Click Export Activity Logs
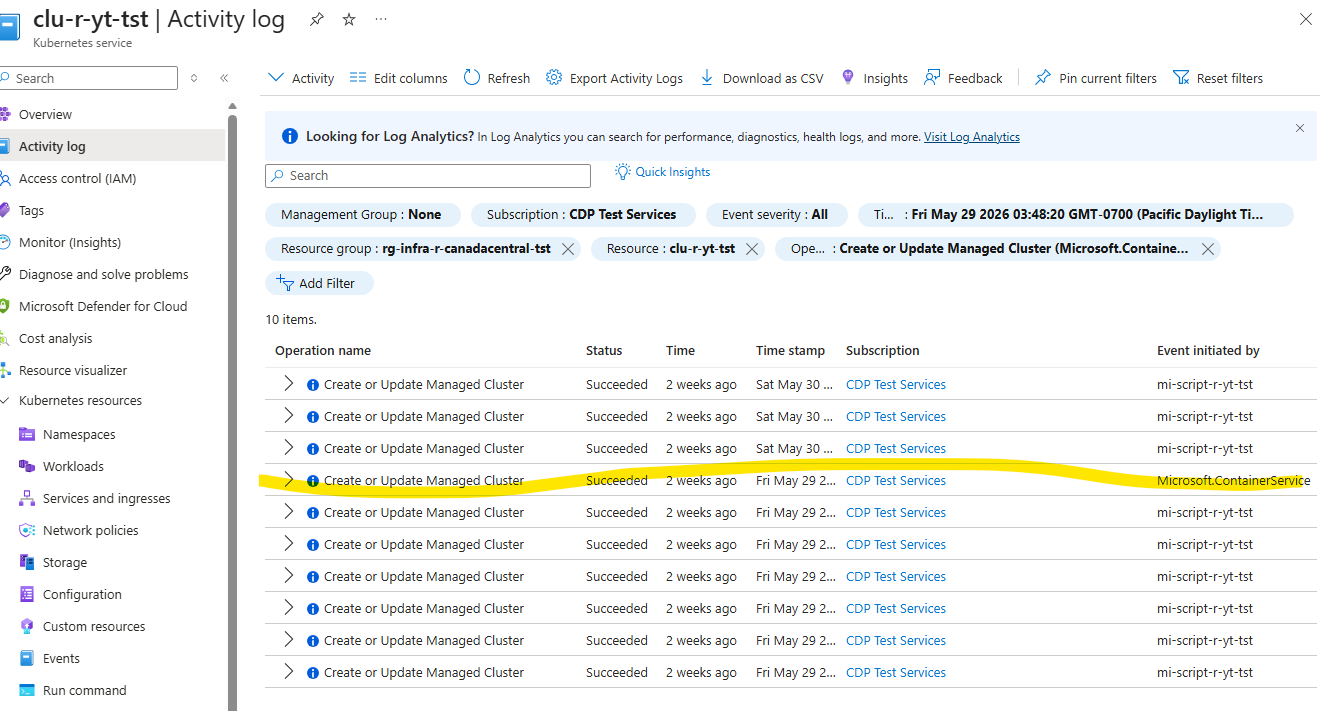Screen dimensions: 1320x711 (x=614, y=78)
